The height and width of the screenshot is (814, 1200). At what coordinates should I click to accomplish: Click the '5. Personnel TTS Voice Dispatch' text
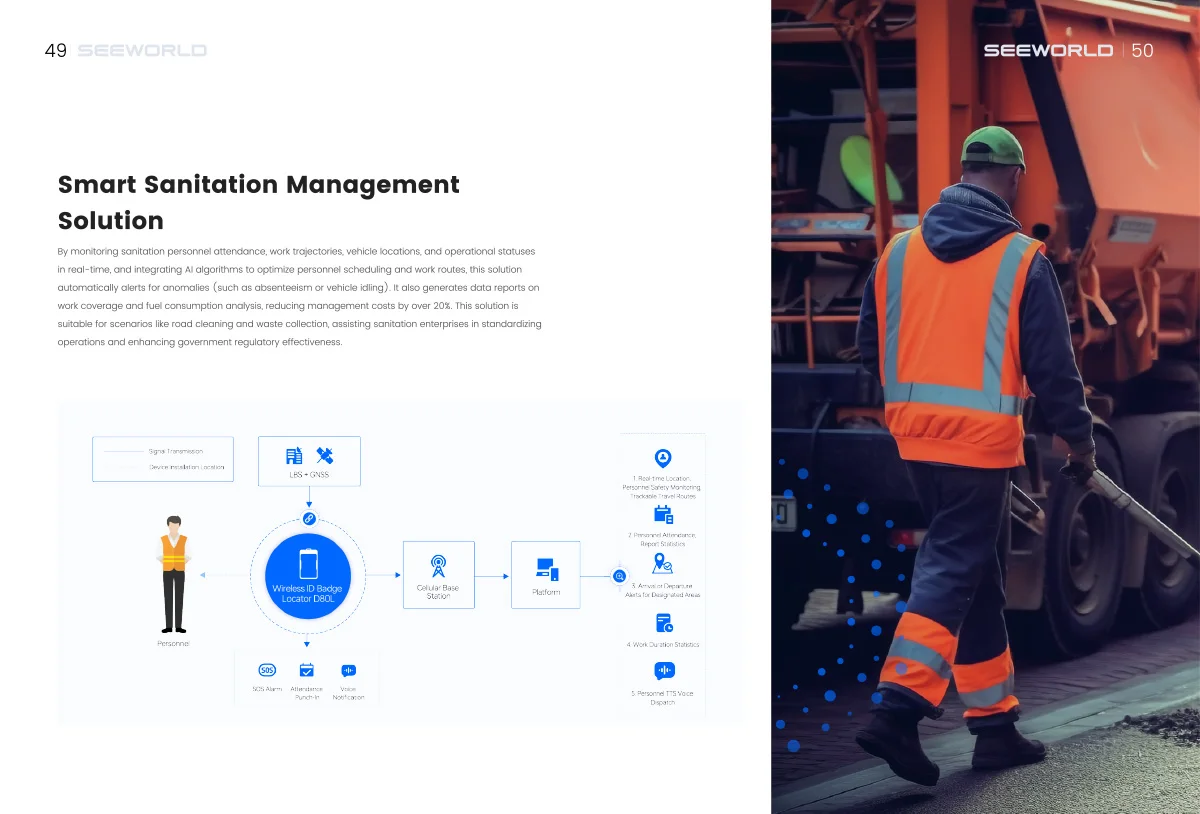click(x=663, y=698)
